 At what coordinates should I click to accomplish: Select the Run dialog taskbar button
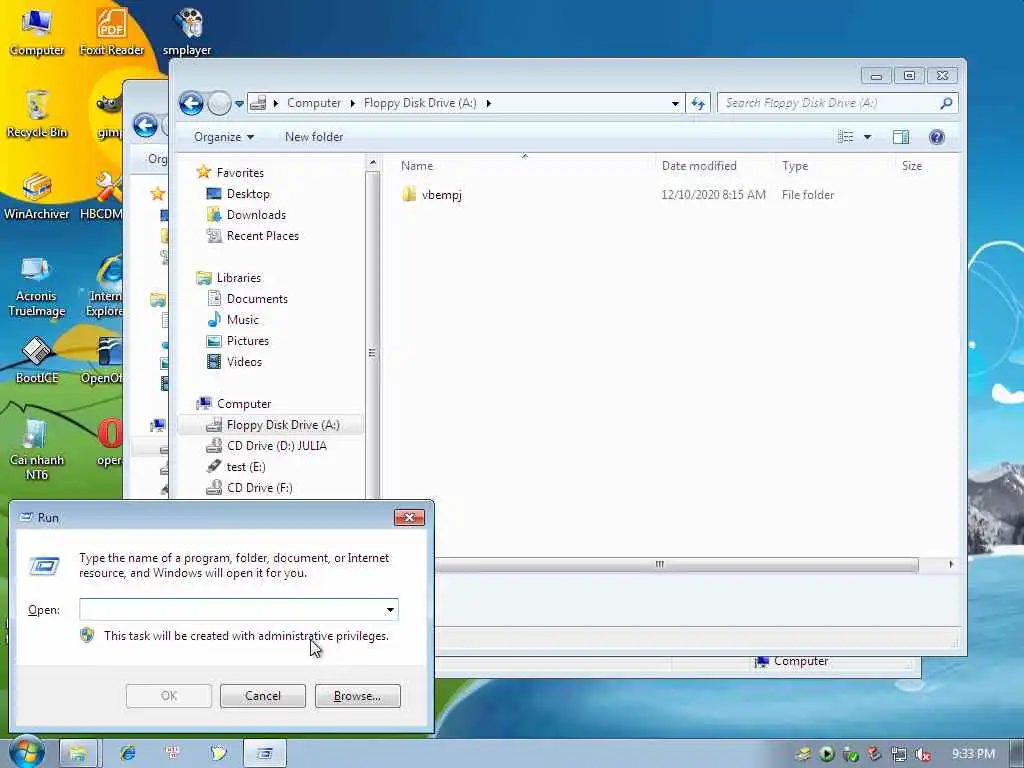(x=264, y=754)
